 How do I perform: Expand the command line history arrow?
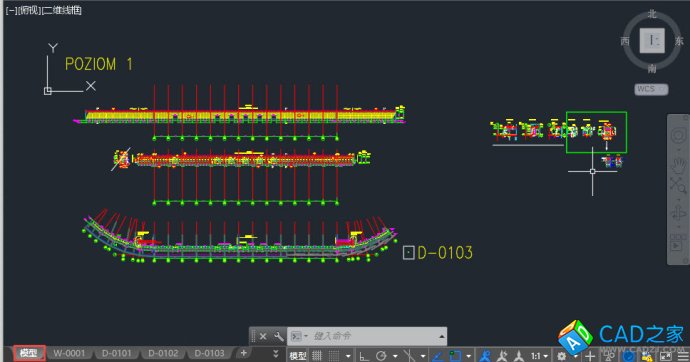click(441, 336)
